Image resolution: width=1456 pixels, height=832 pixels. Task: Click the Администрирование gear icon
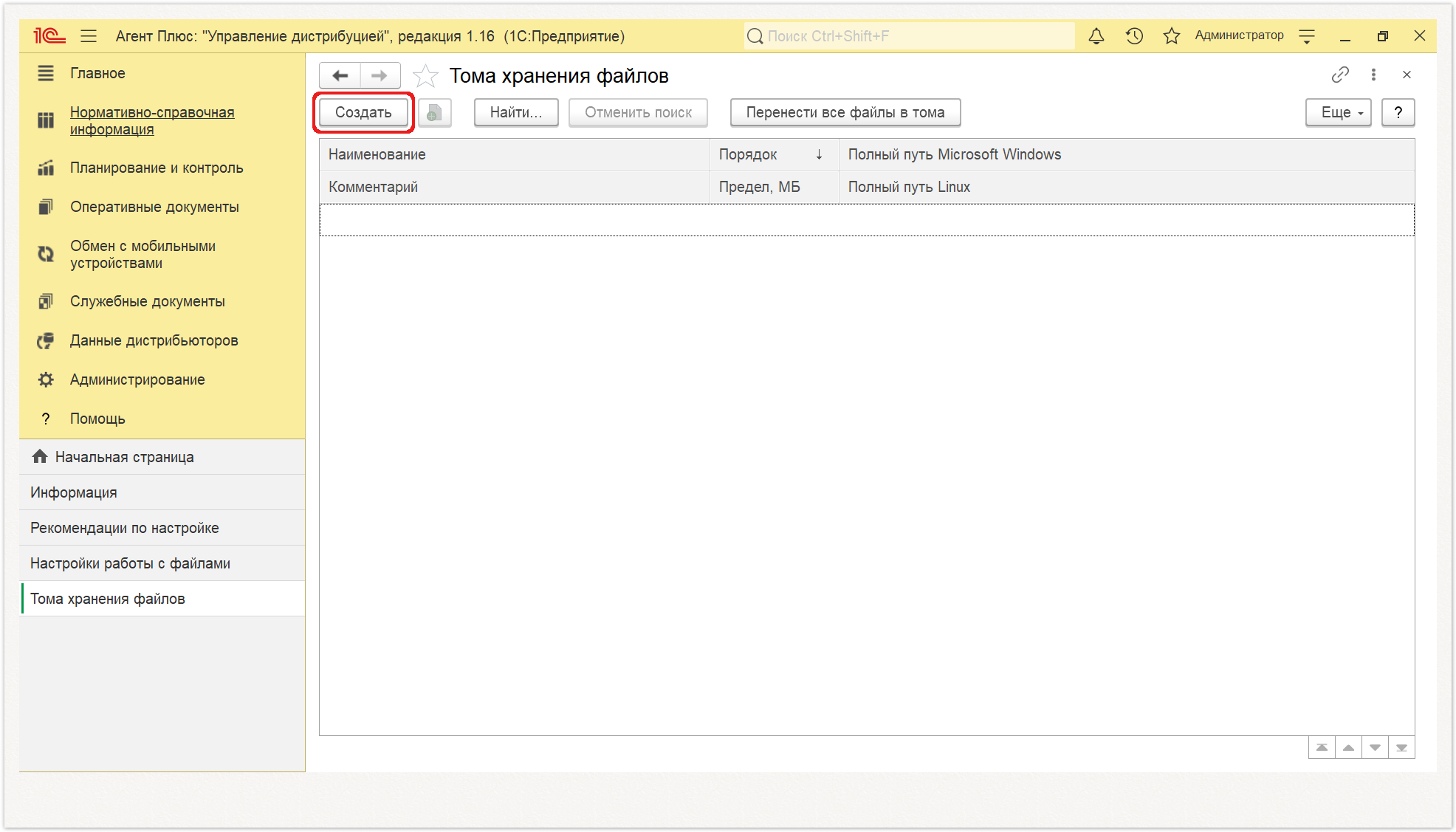pyautogui.click(x=46, y=379)
